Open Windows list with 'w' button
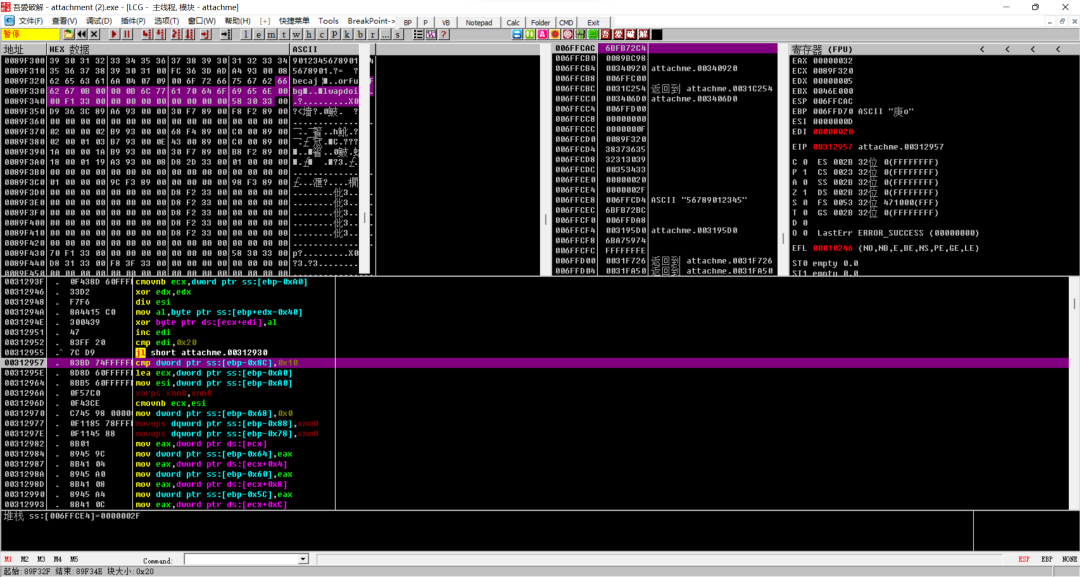1080x577 pixels. (296, 34)
